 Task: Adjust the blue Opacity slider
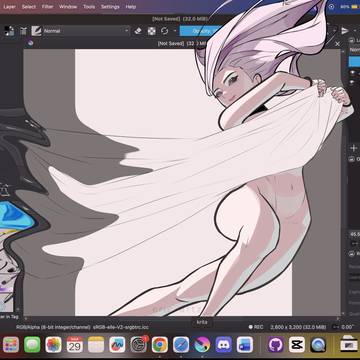pyautogui.click(x=200, y=31)
